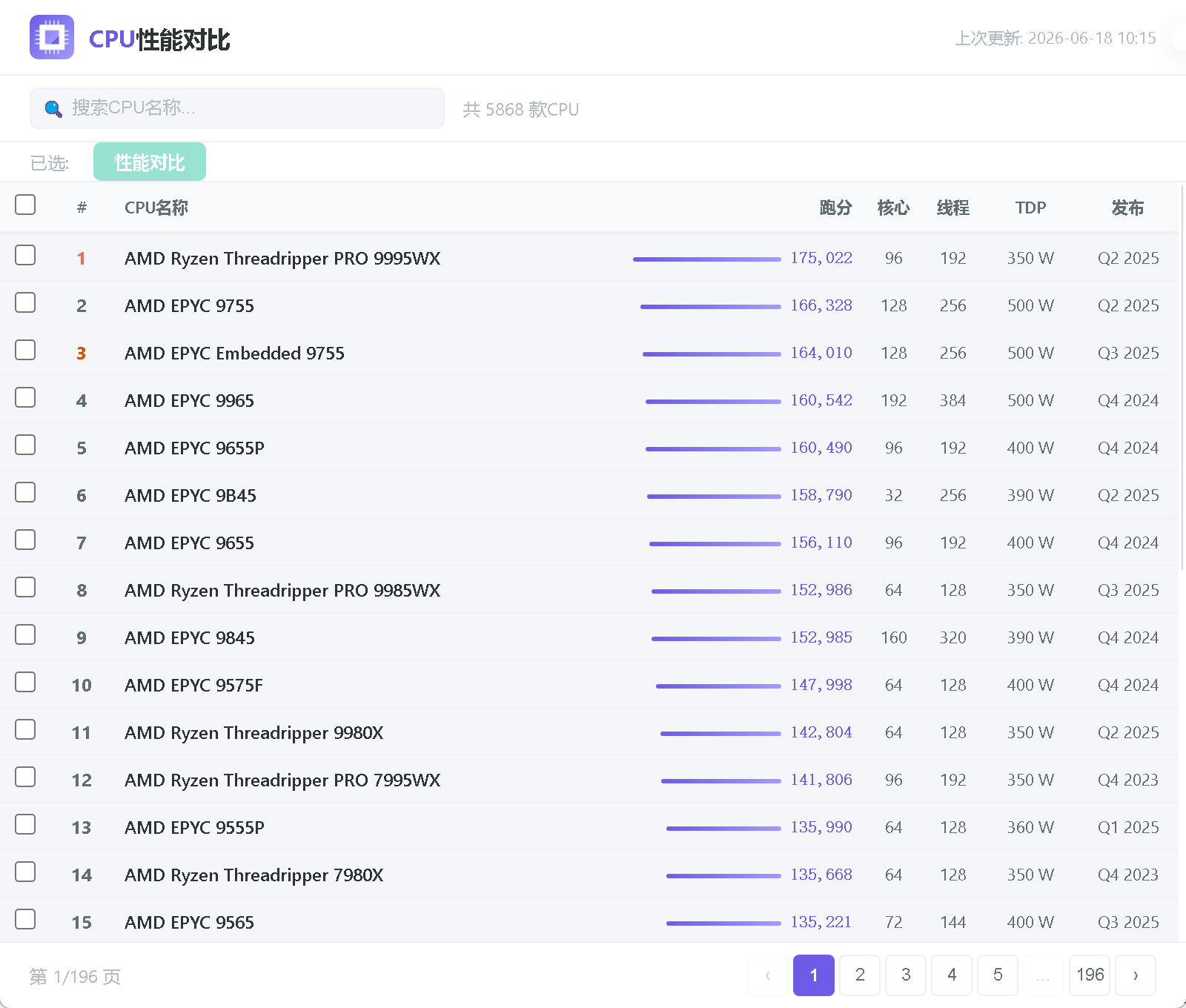Select AMD Ryzen Threadripper PRO 9985WX name
The width and height of the screenshot is (1186, 1008).
tap(282, 591)
